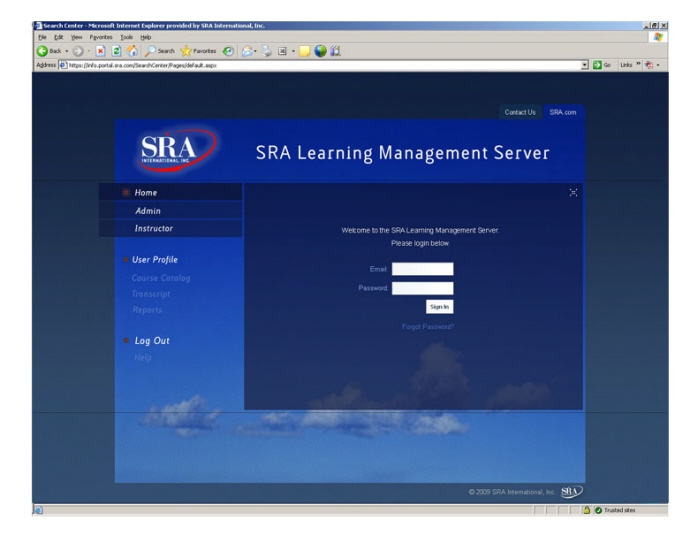This screenshot has width=700, height=541.
Task: Open the Favorites menu in menu bar
Action: coord(101,37)
